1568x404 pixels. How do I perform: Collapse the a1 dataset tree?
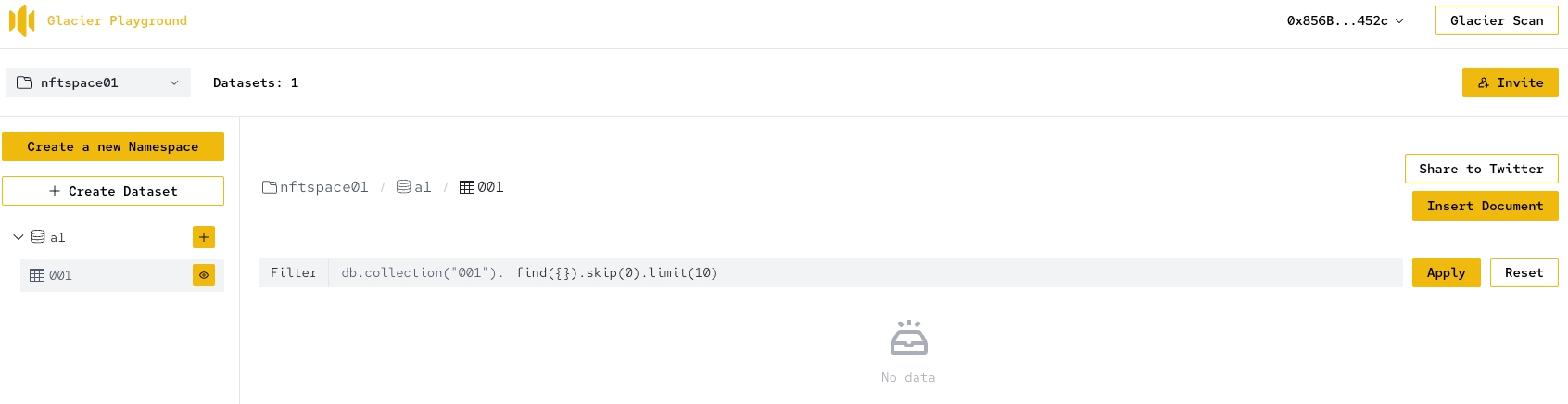[19, 237]
